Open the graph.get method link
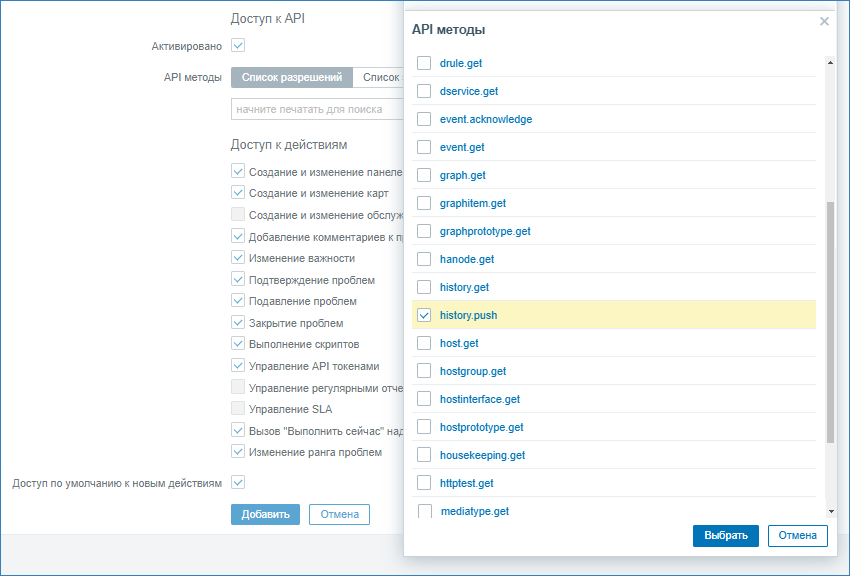 [462, 175]
